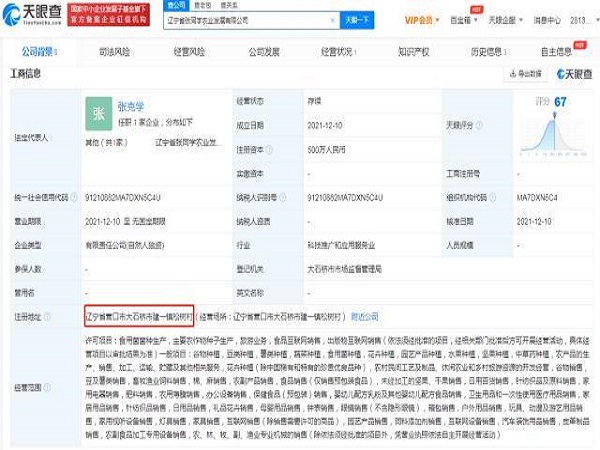Open 消息中心 in header
The height and width of the screenshot is (450, 600).
click(x=555, y=20)
